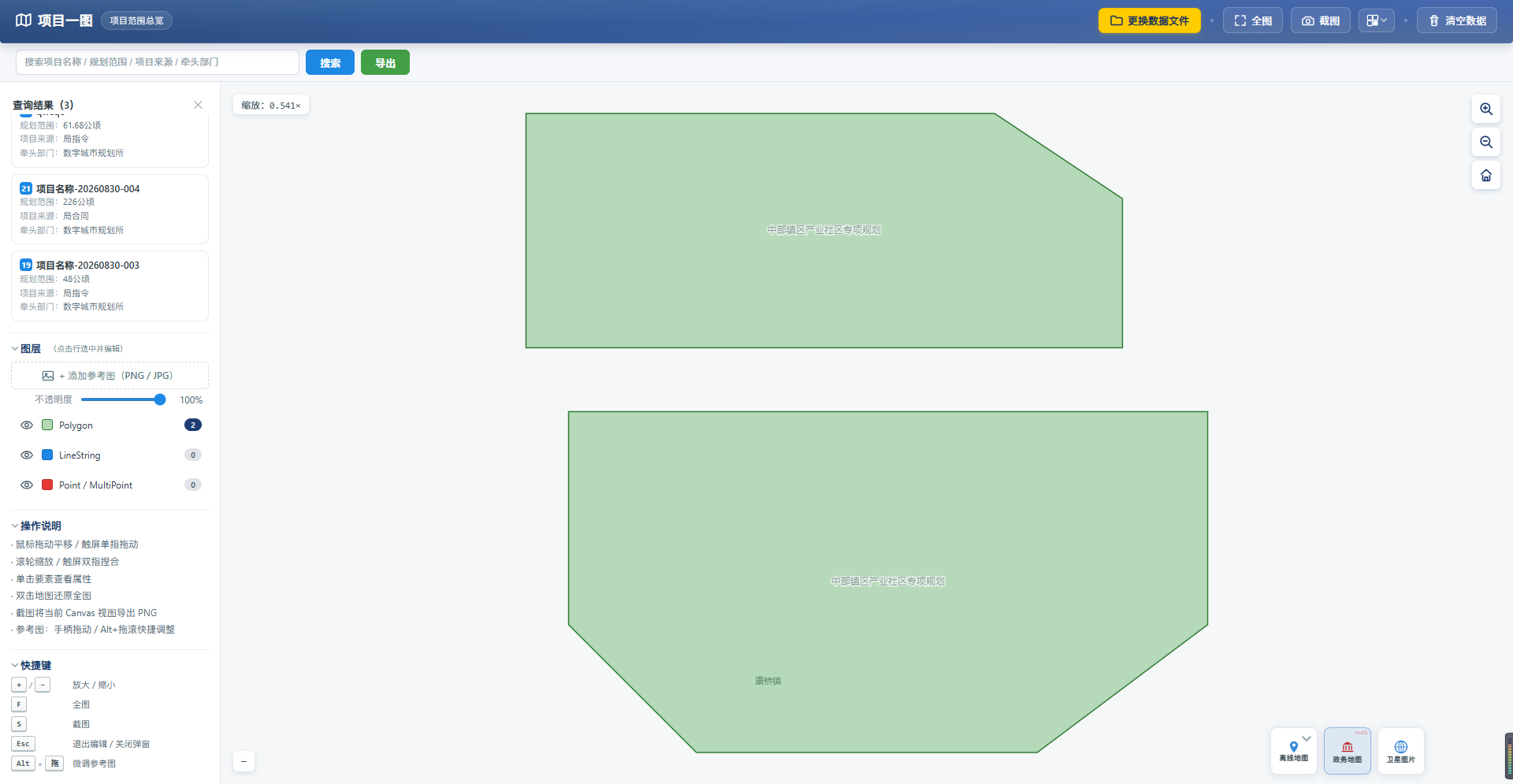This screenshot has height=784, width=1513.
Task: Toggle visibility of the LineString layer
Action: coord(27,455)
